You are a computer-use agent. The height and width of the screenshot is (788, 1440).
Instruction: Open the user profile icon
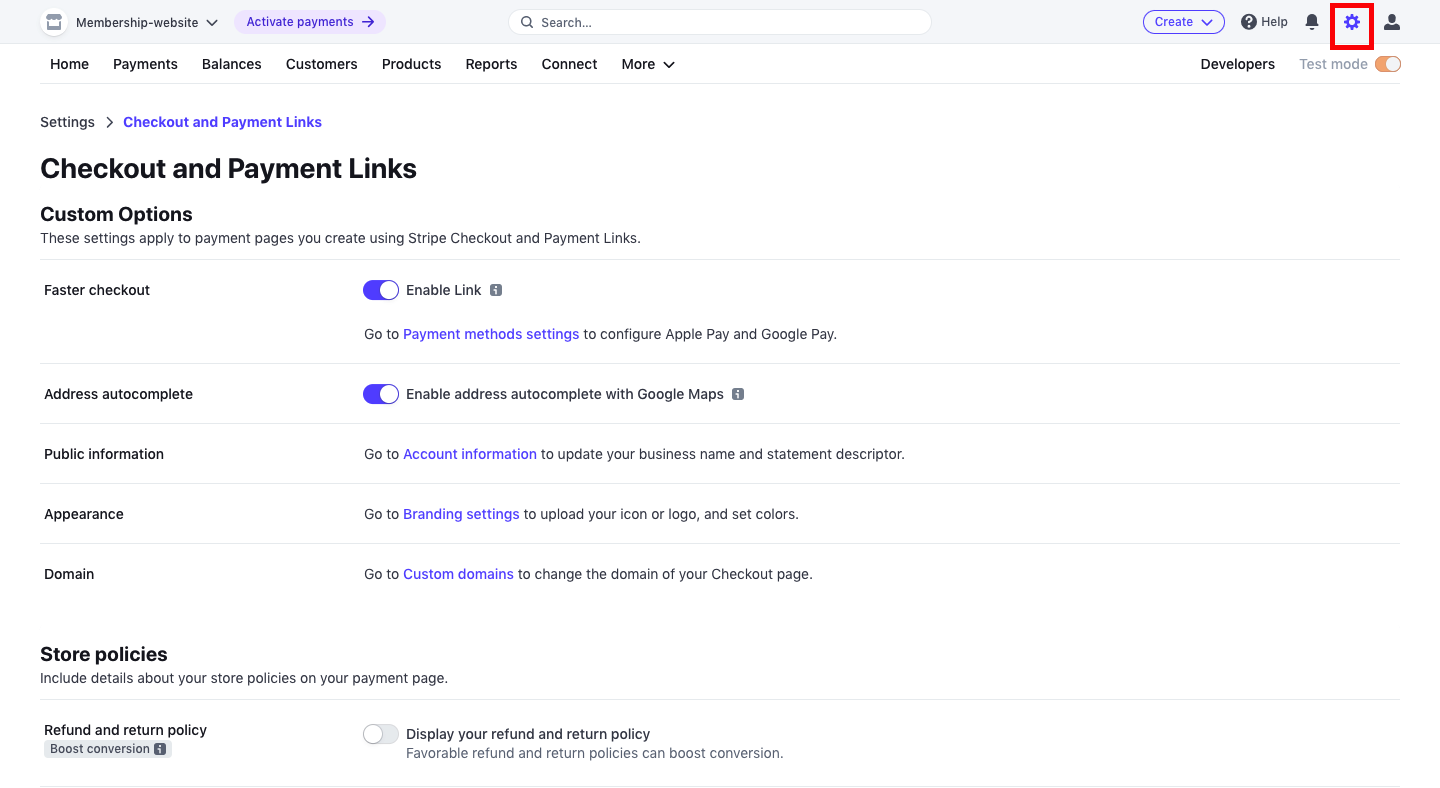point(1392,22)
